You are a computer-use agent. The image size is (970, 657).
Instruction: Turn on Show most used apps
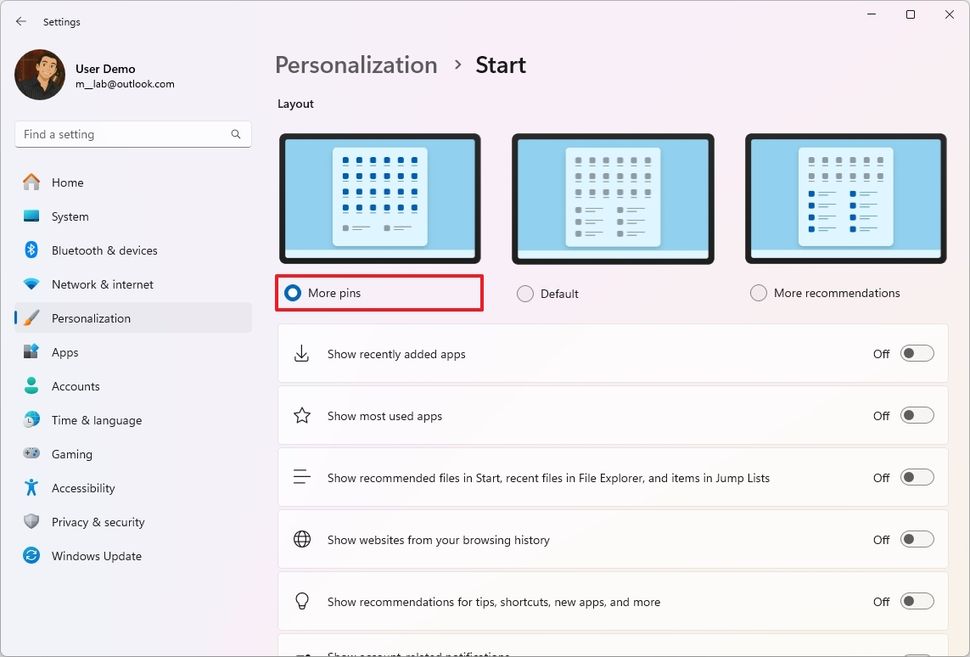pyautogui.click(x=916, y=416)
